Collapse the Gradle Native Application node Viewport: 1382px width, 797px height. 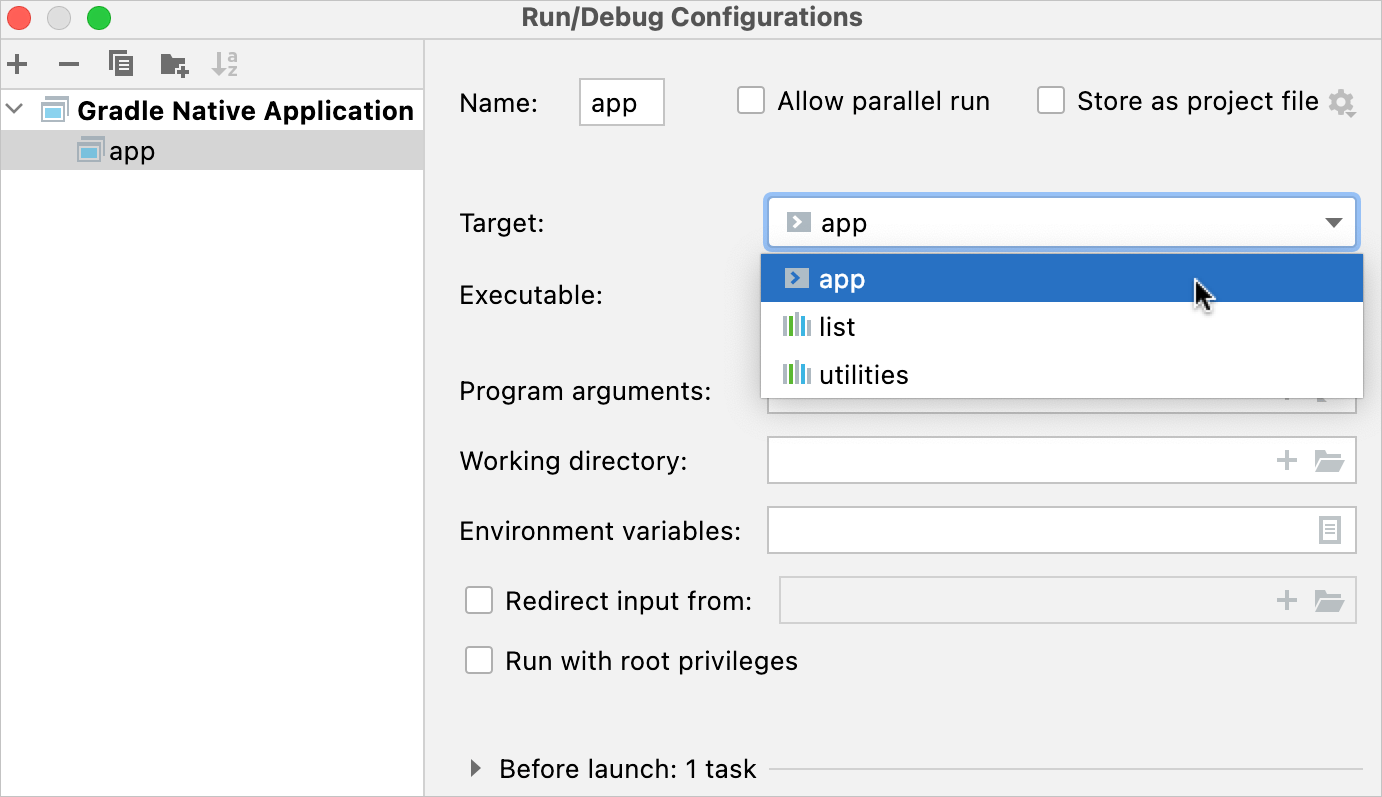pyautogui.click(x=15, y=110)
